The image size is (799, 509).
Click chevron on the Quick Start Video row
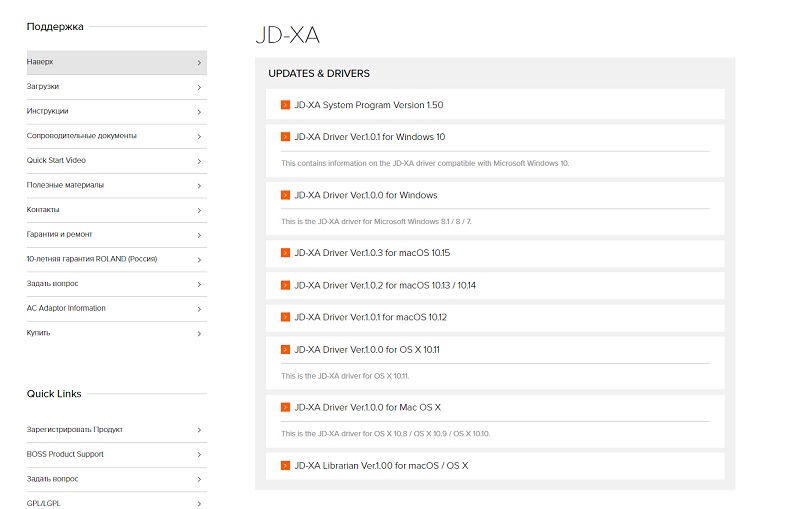click(199, 162)
